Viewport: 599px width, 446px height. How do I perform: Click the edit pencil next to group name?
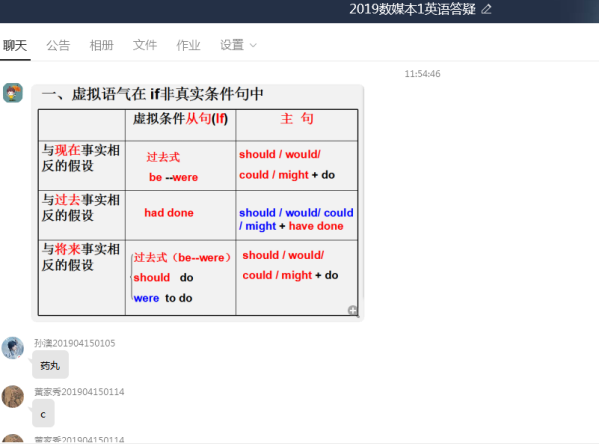pyautogui.click(x=486, y=9)
